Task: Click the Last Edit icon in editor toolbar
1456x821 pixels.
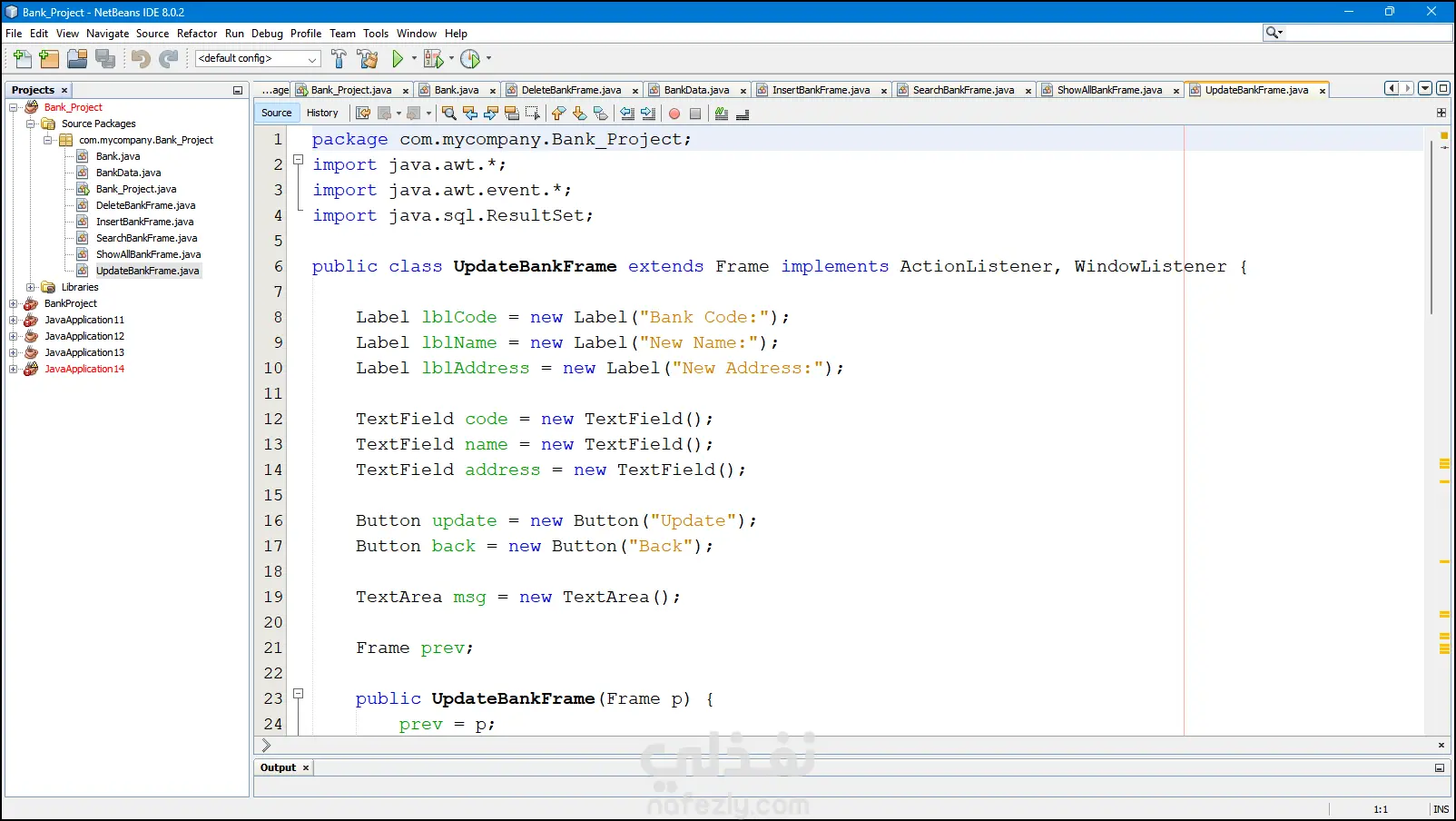Action: click(x=363, y=114)
